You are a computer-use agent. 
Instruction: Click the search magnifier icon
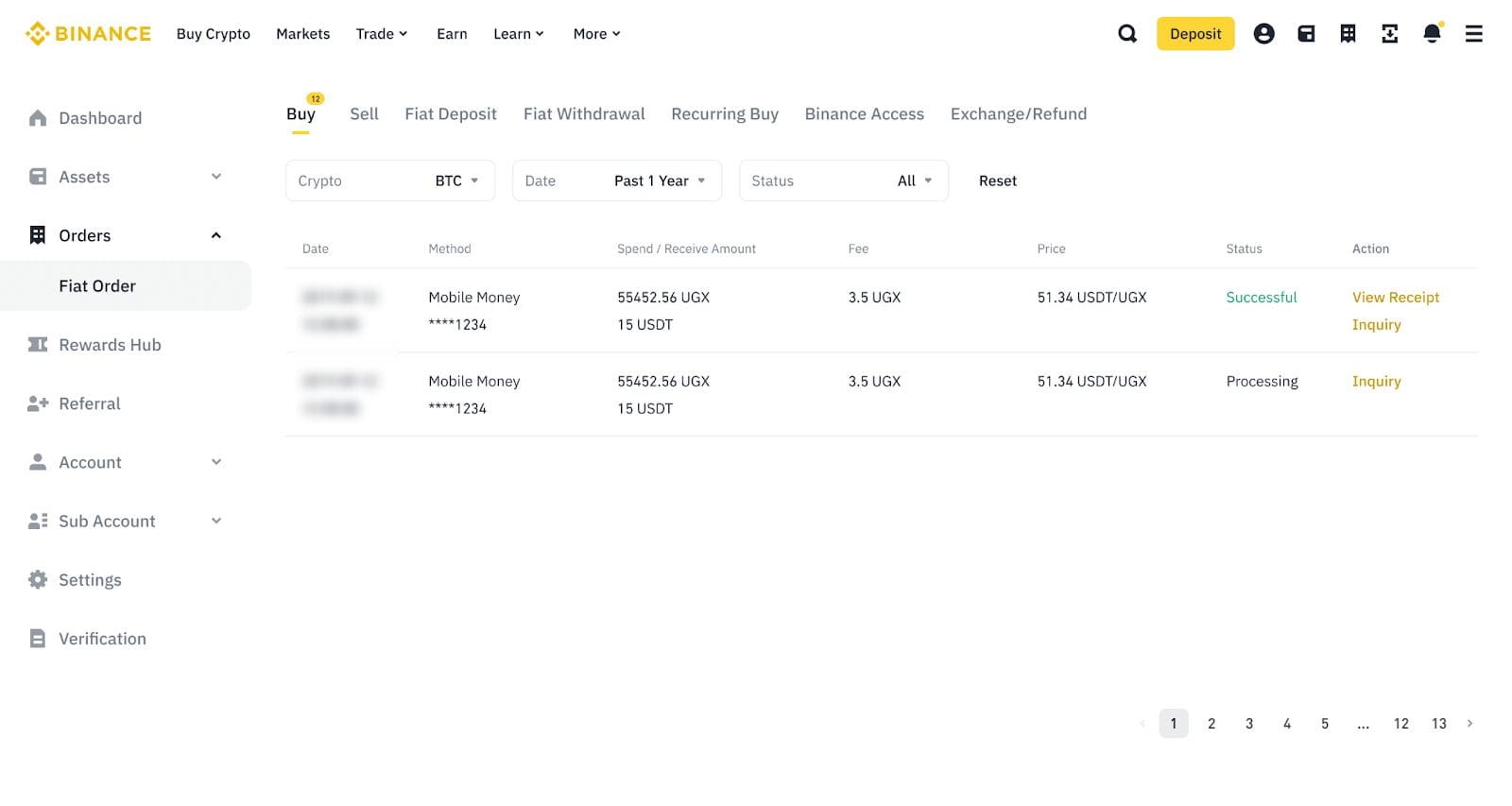1126,34
